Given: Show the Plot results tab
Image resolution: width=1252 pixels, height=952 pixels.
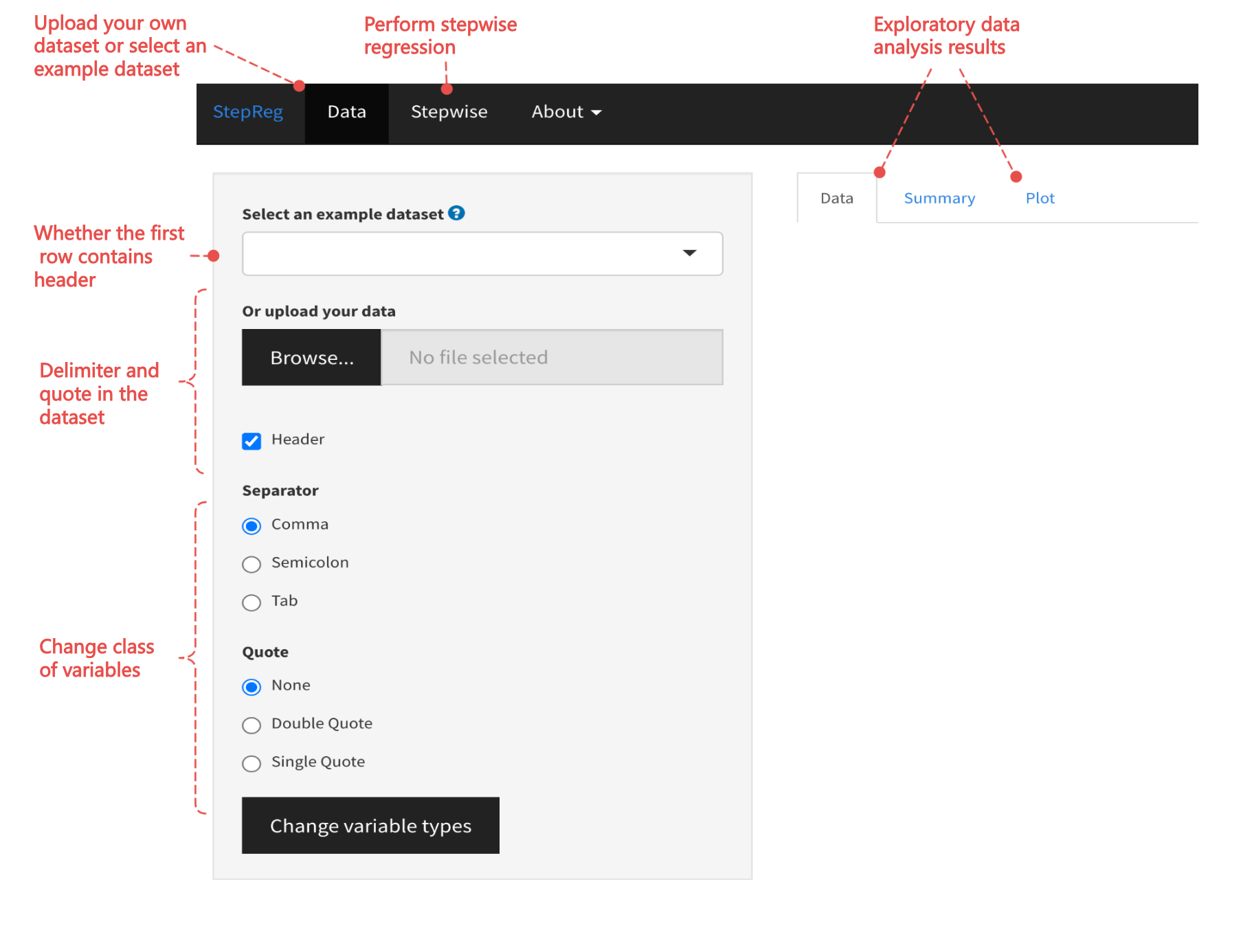Looking at the screenshot, I should (x=1039, y=199).
